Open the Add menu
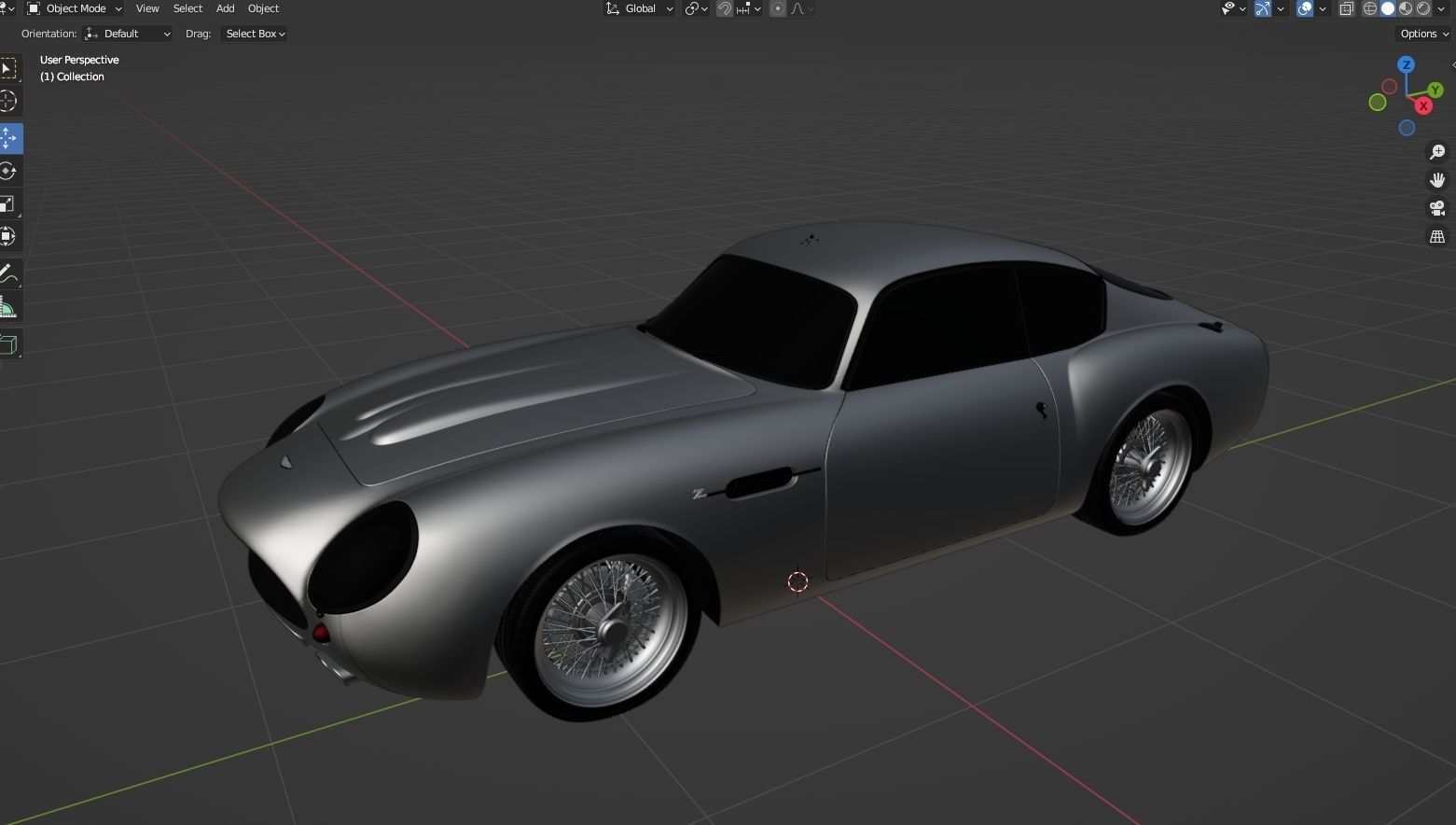 click(x=225, y=8)
